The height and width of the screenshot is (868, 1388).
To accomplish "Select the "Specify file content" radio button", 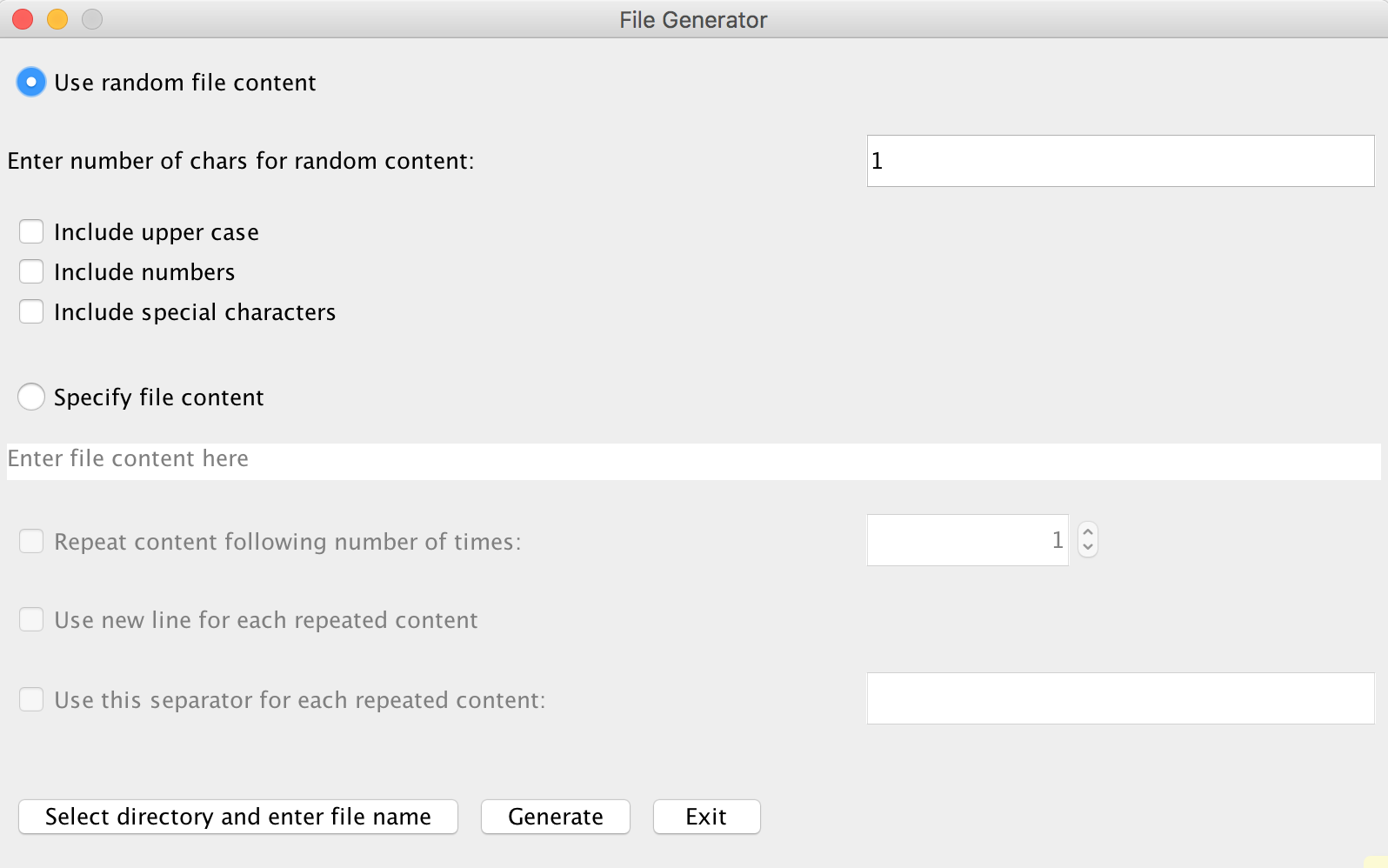I will tap(31, 397).
